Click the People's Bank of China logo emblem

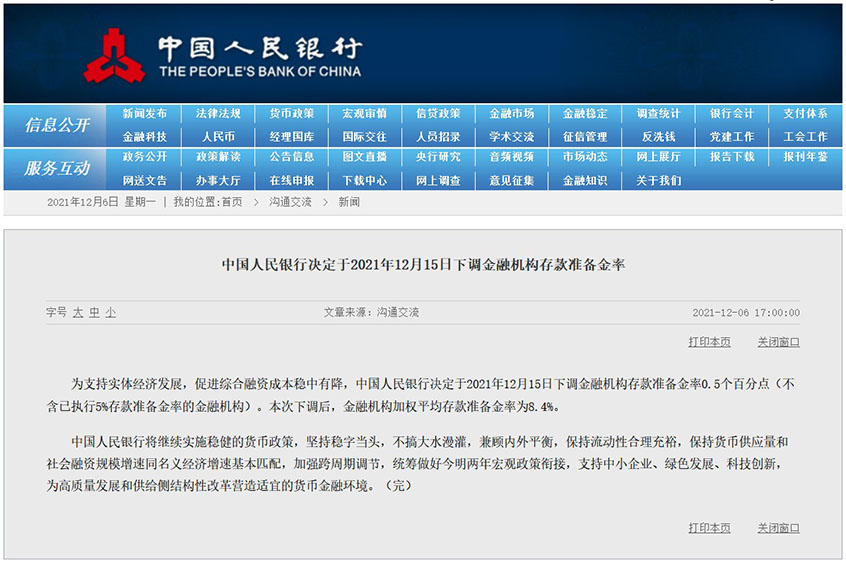[x=114, y=56]
